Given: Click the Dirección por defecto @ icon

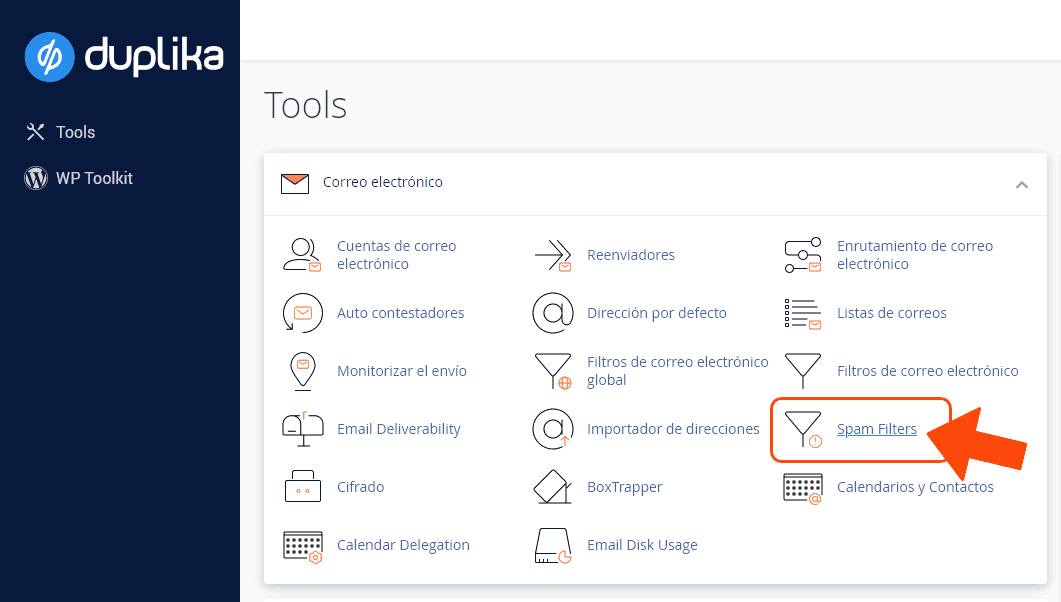Looking at the screenshot, I should click(x=552, y=313).
